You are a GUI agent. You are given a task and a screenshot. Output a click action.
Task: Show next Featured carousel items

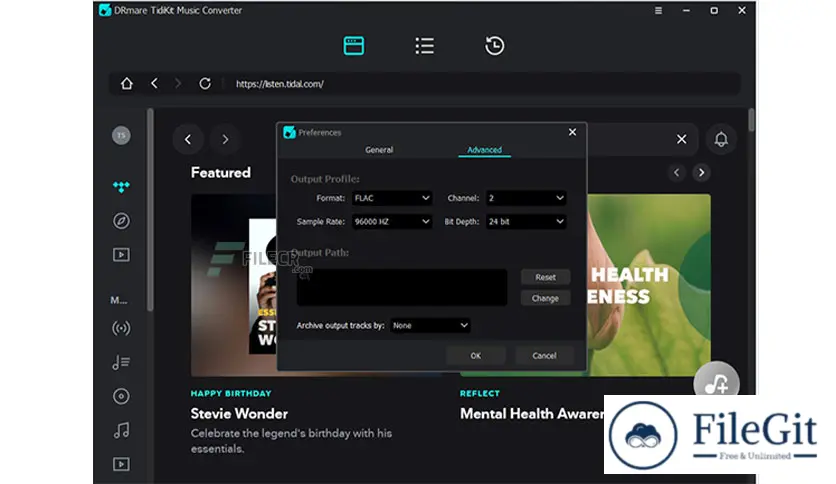click(x=702, y=173)
